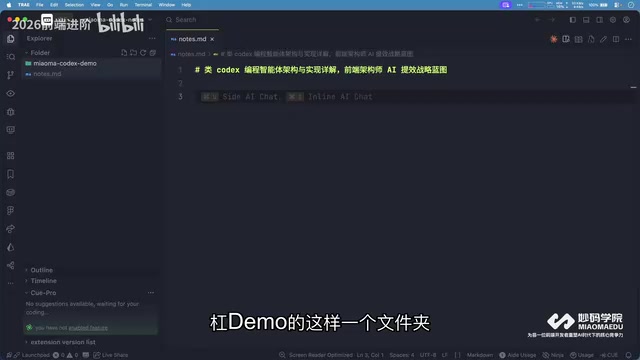Go forward using the right arrow
This screenshot has height=360, width=640.
pos(551,20)
